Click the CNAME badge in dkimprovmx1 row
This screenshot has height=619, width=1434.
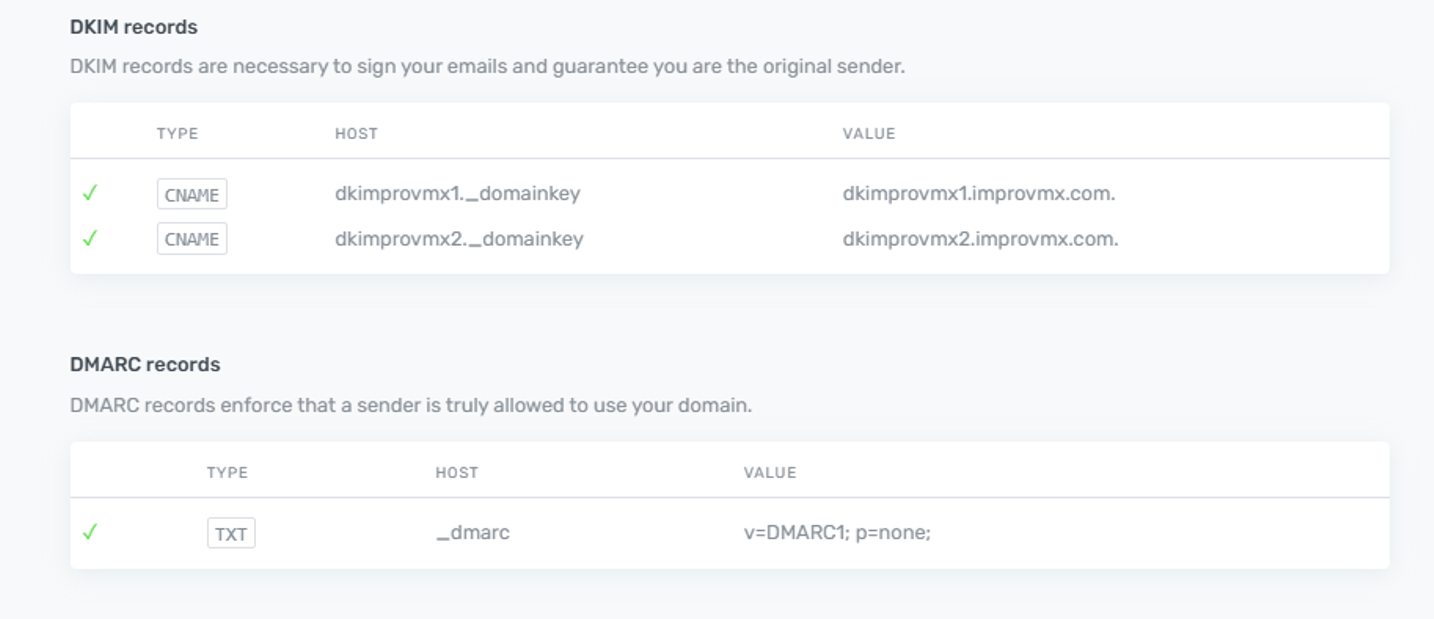(192, 194)
